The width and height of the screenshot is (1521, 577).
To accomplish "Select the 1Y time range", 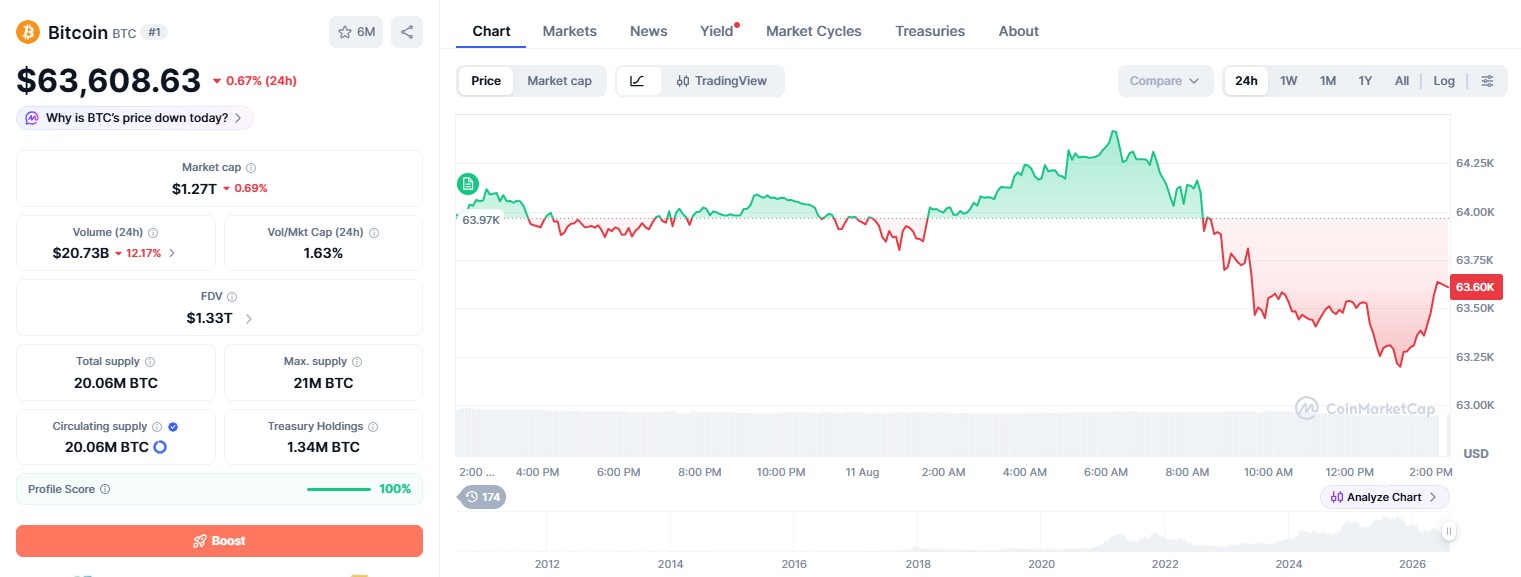I will [x=1365, y=81].
